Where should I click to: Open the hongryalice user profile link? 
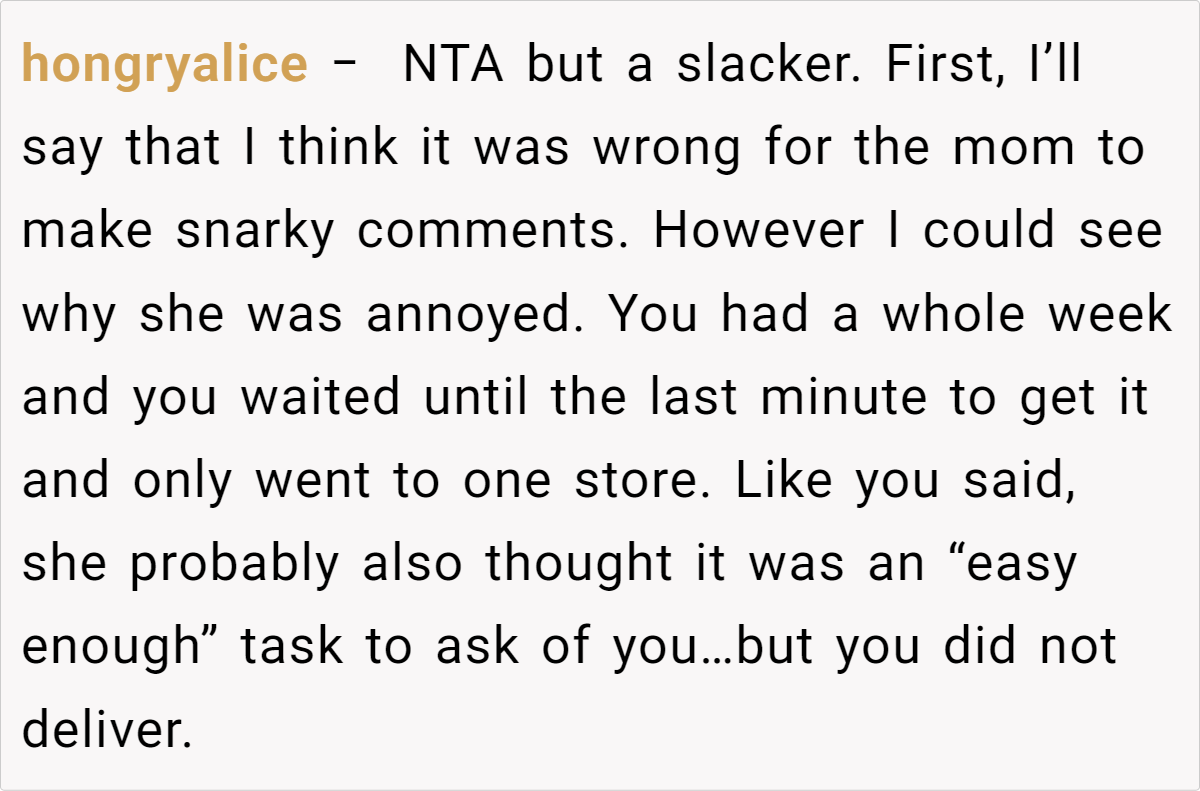pos(165,65)
